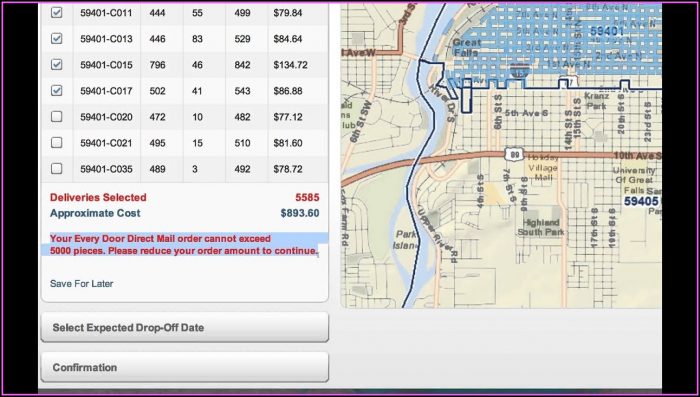Uncheck route 59401-C013 checkbox

point(56,38)
